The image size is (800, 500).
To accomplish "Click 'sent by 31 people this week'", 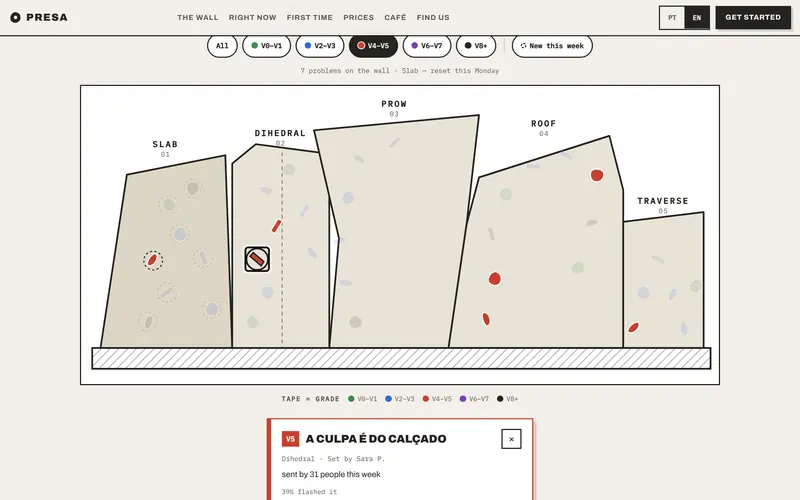I will tap(331, 474).
